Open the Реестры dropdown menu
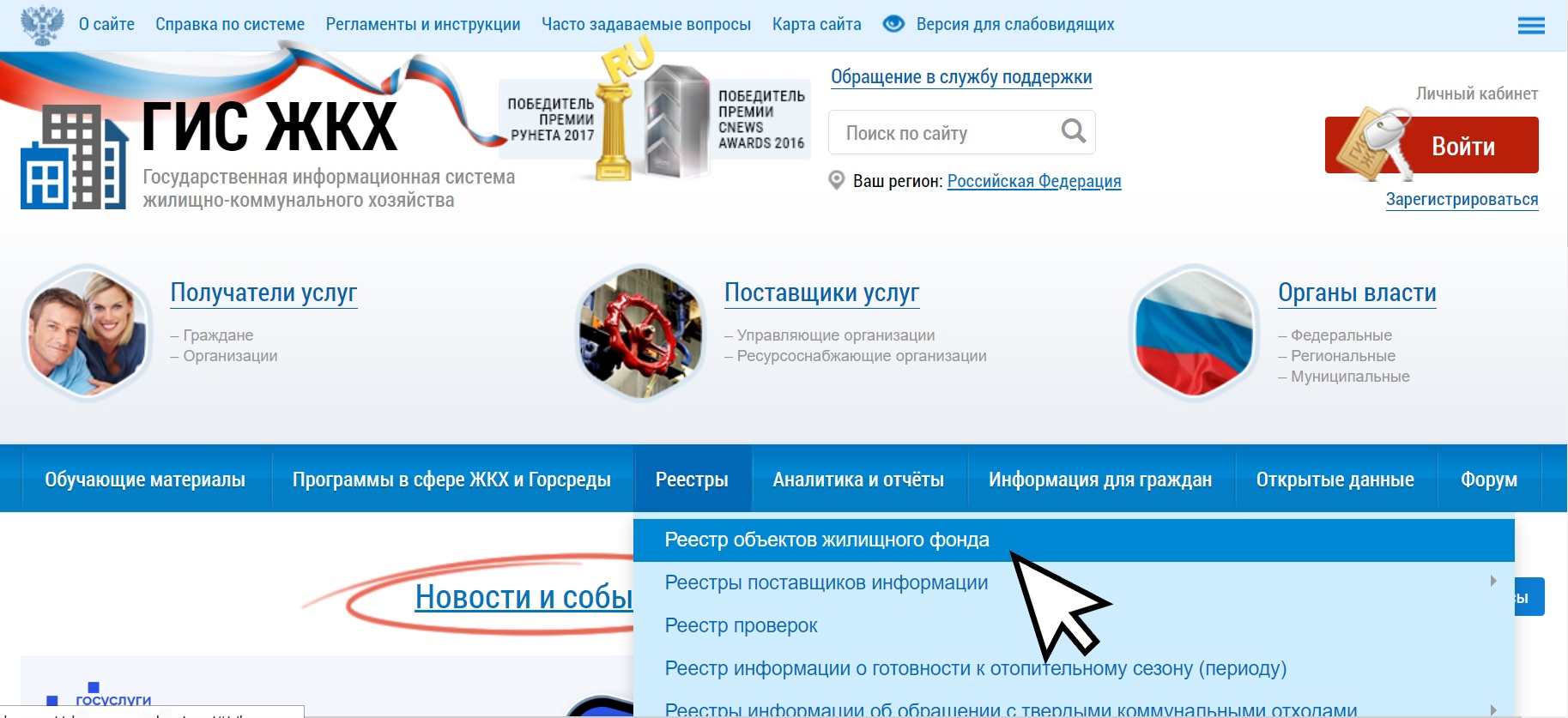 coord(692,480)
